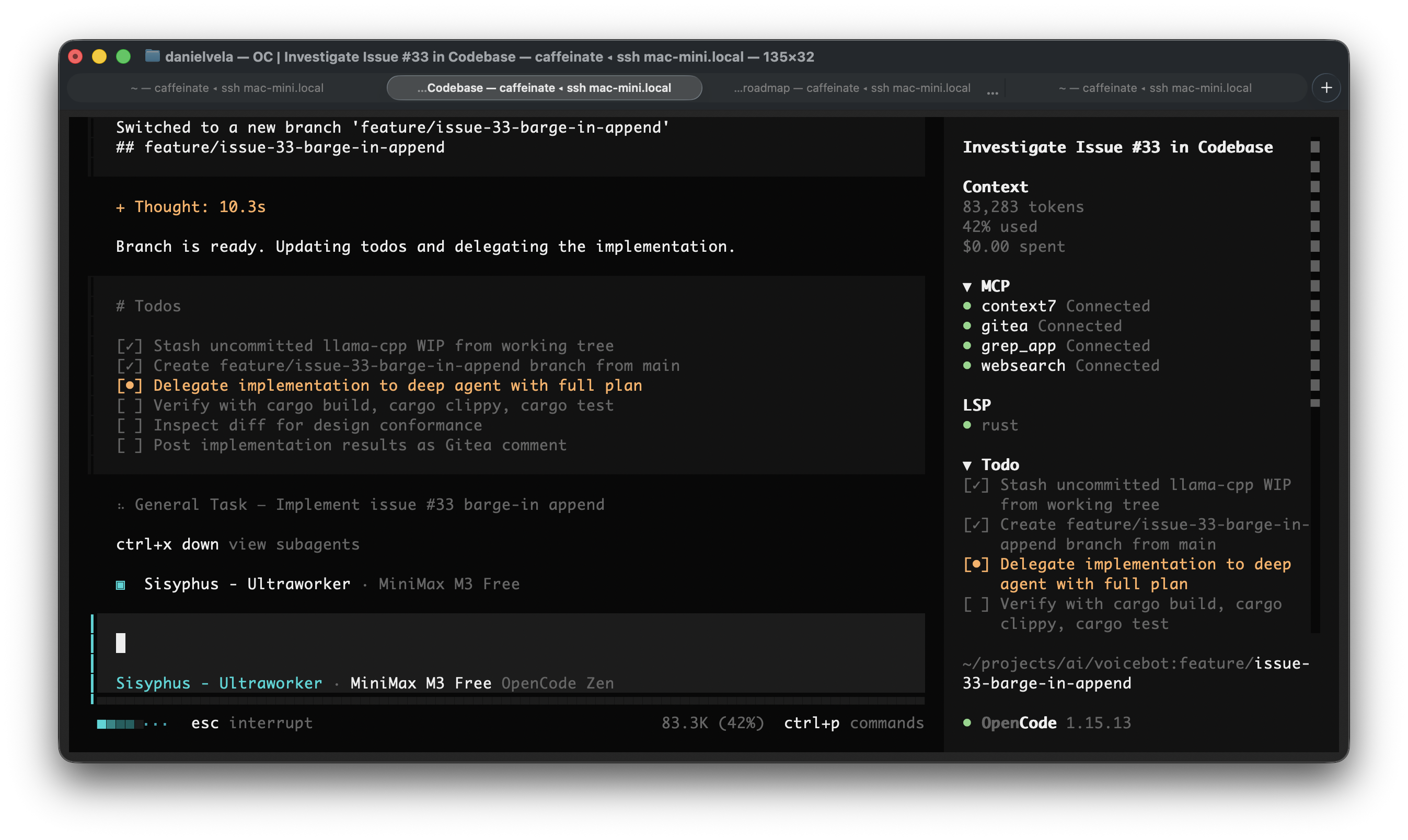Toggle sidebar Create feature/issue-33 branch checkbox
Image resolution: width=1408 pixels, height=840 pixels.
(976, 524)
